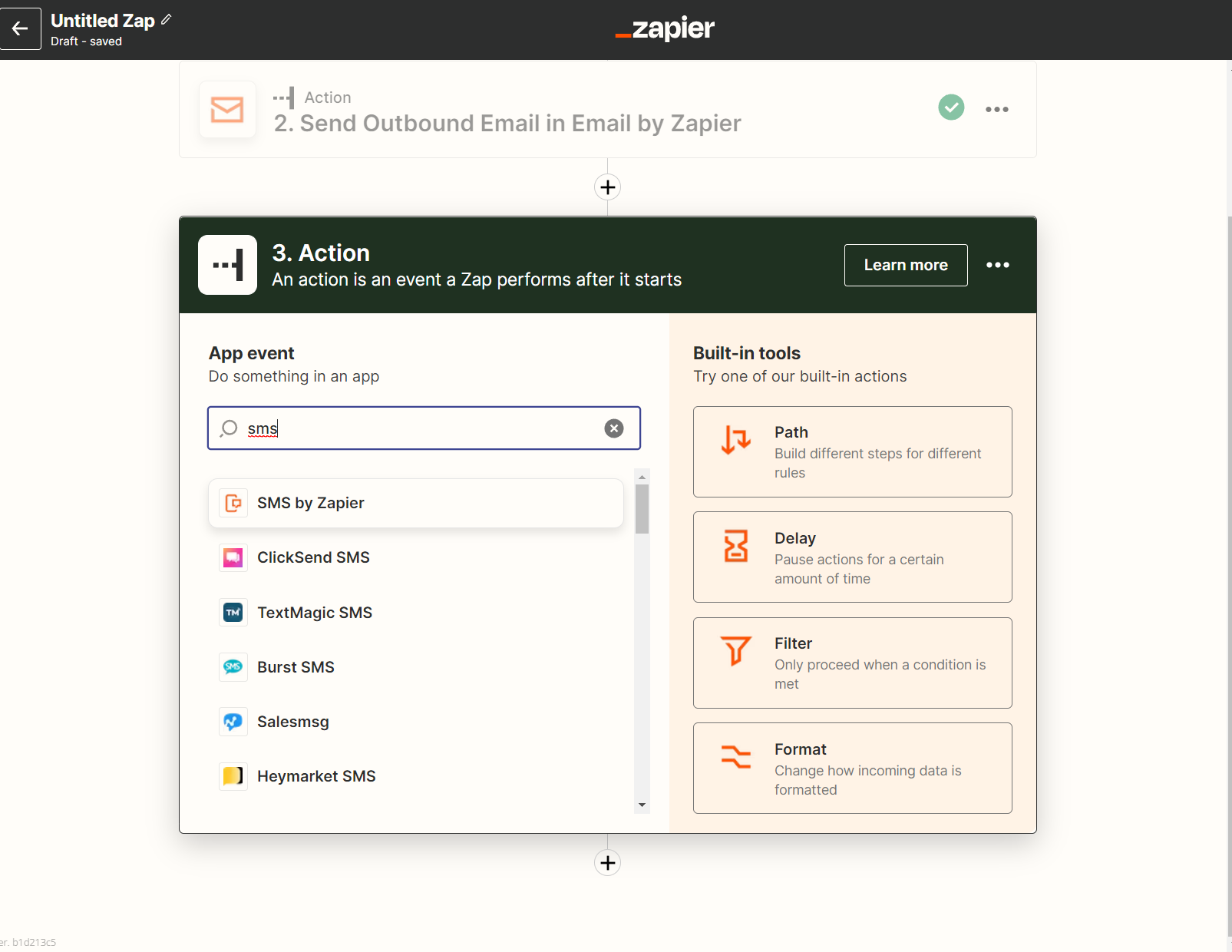Expand step 2 Send Outbound Email
Screen dimensions: 1232x952
tap(608, 110)
